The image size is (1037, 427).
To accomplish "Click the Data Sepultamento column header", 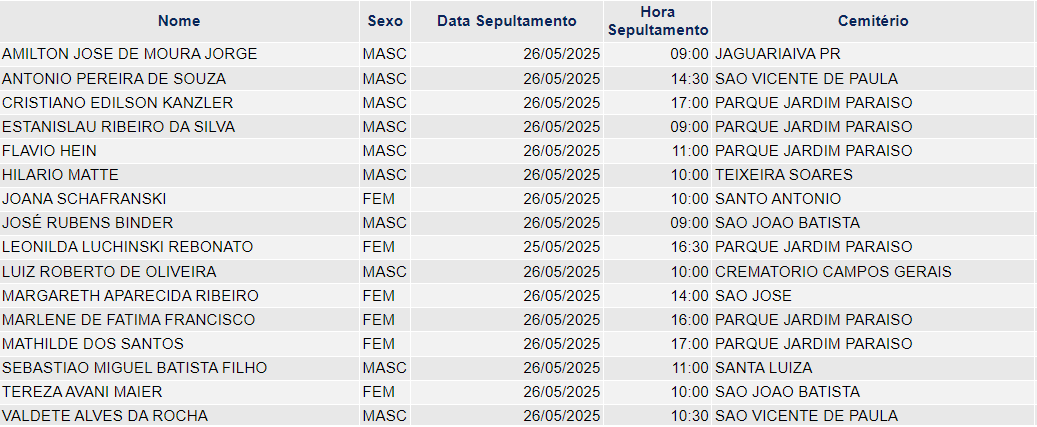I will click(x=507, y=21).
